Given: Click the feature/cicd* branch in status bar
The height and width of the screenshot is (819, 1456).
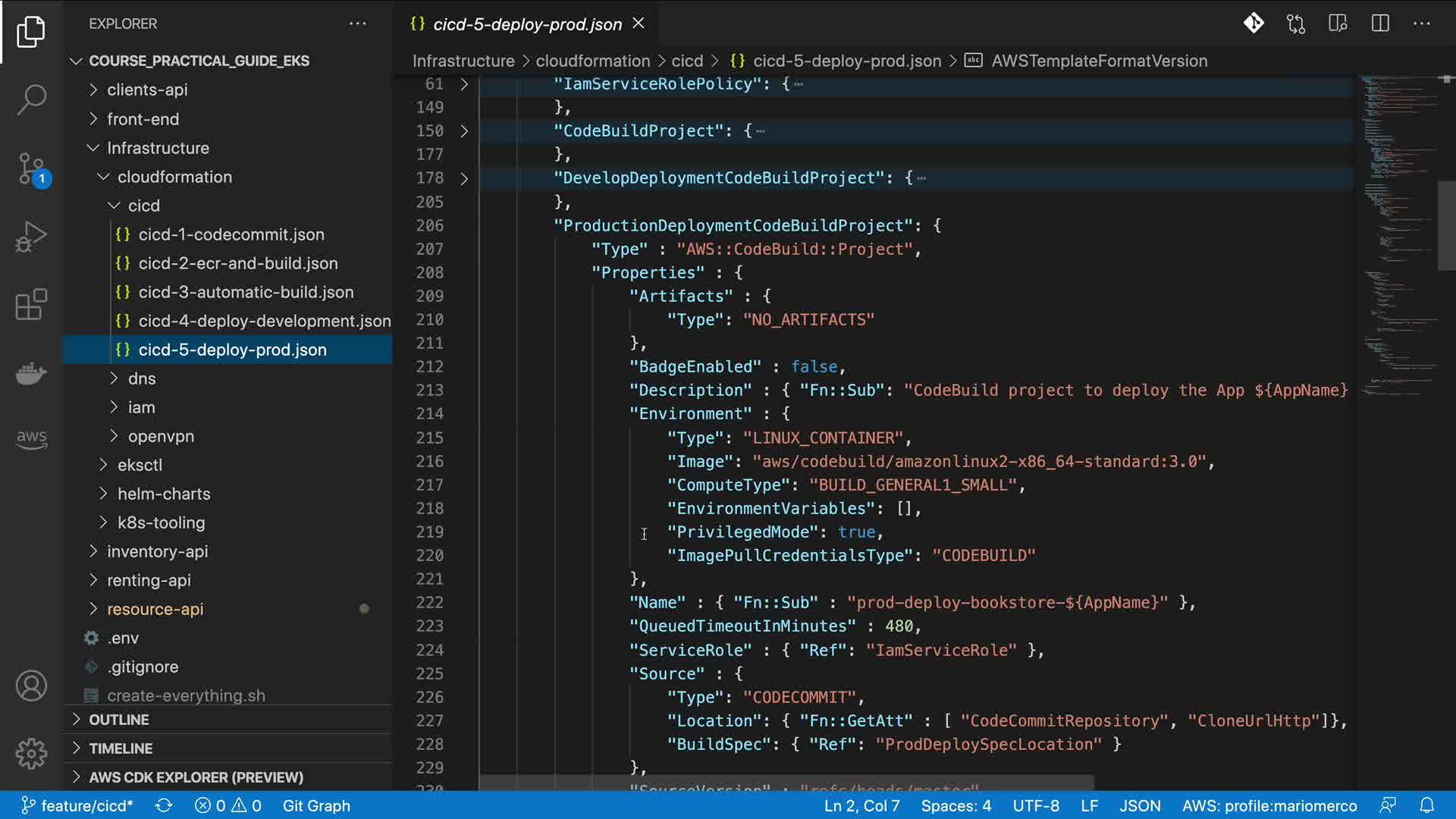Looking at the screenshot, I should 77,805.
